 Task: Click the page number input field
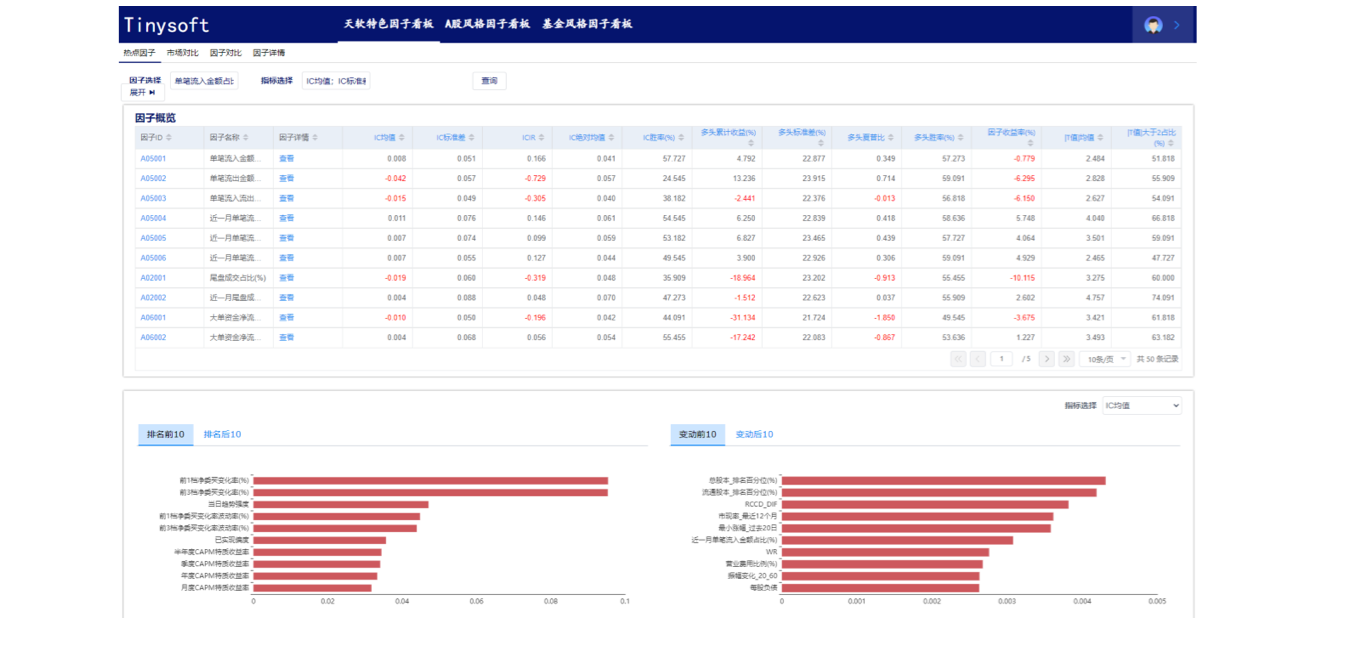(x=1001, y=359)
